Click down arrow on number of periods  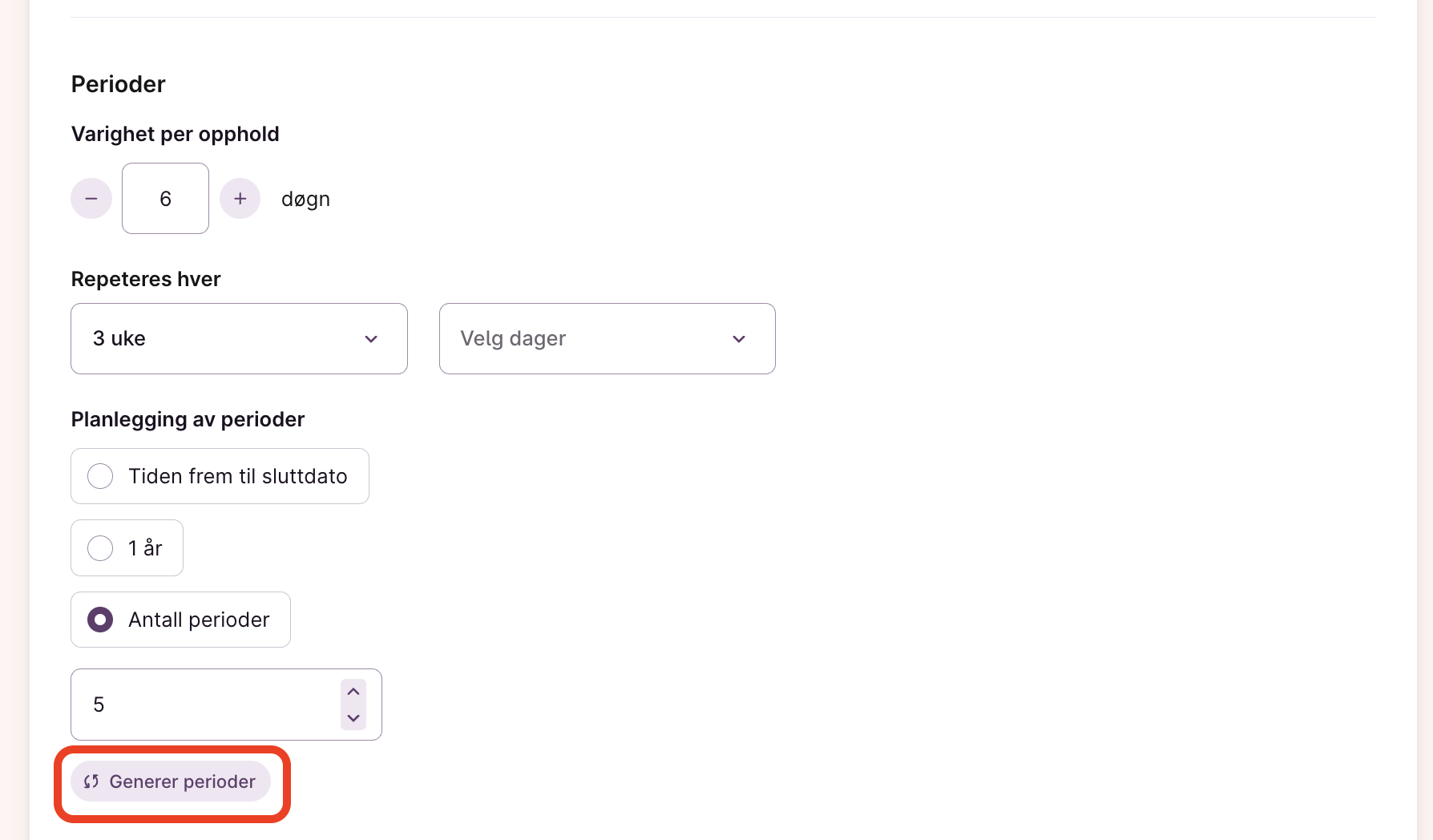pos(353,718)
